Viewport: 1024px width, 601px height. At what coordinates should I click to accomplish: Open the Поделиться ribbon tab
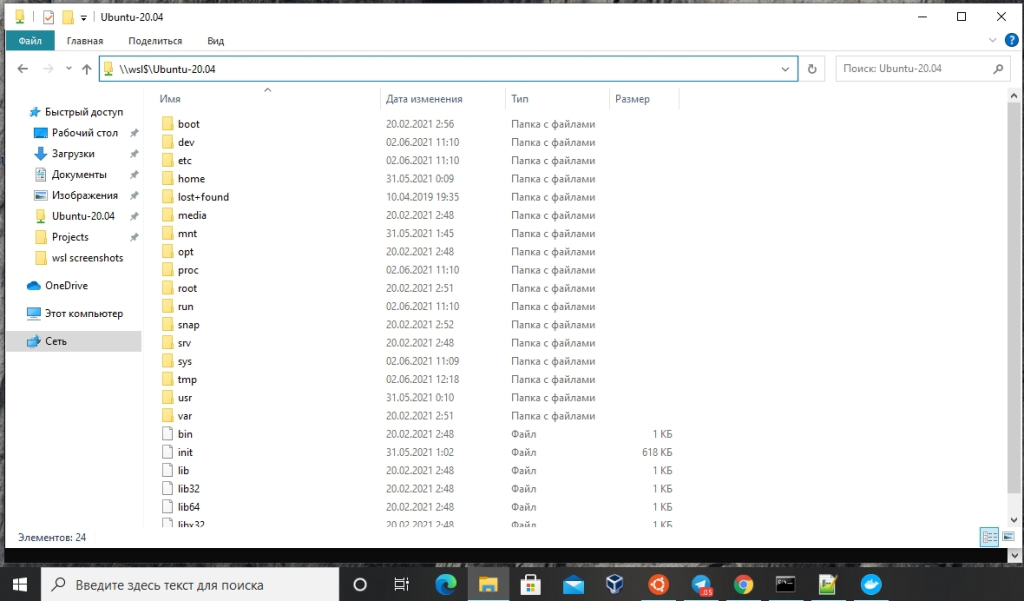pos(155,41)
